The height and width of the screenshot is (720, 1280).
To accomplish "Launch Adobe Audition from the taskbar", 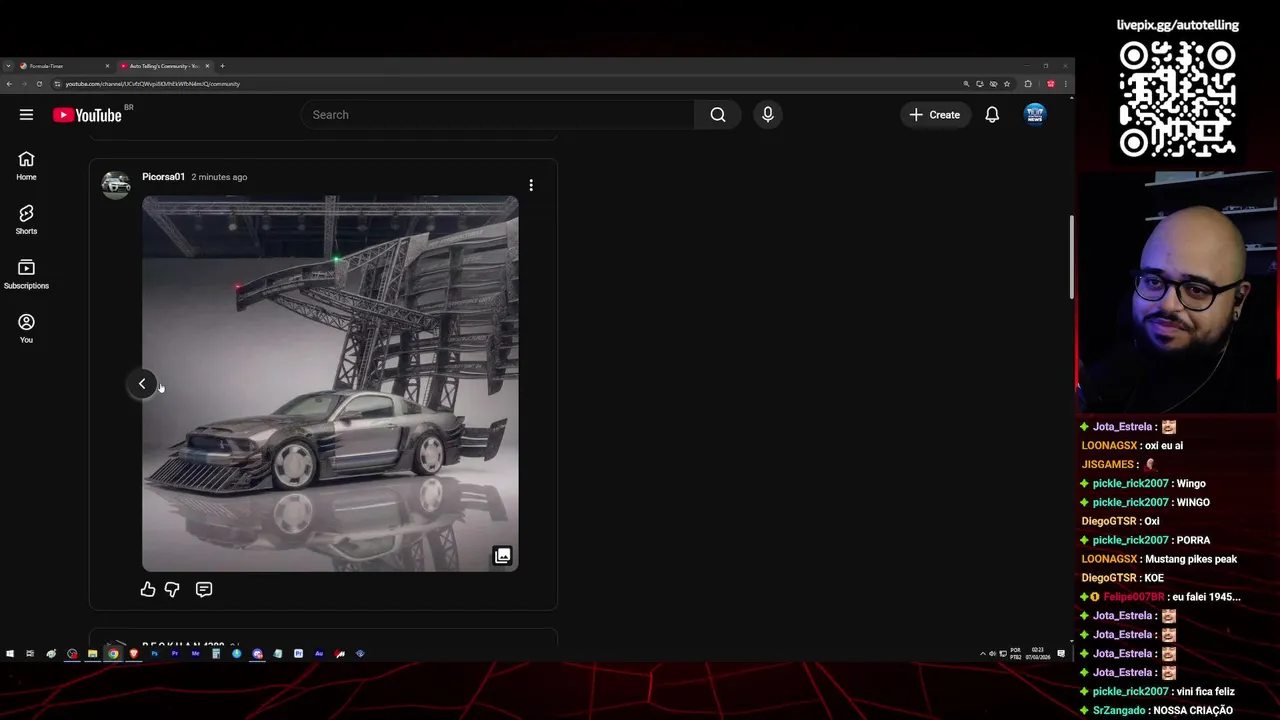I will pos(319,654).
